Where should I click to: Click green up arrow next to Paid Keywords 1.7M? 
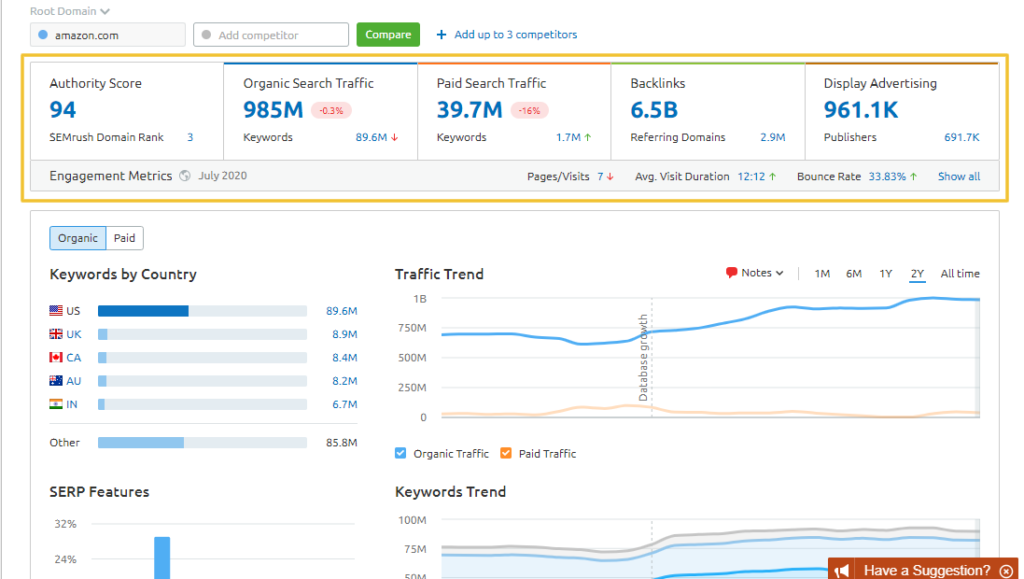point(588,137)
